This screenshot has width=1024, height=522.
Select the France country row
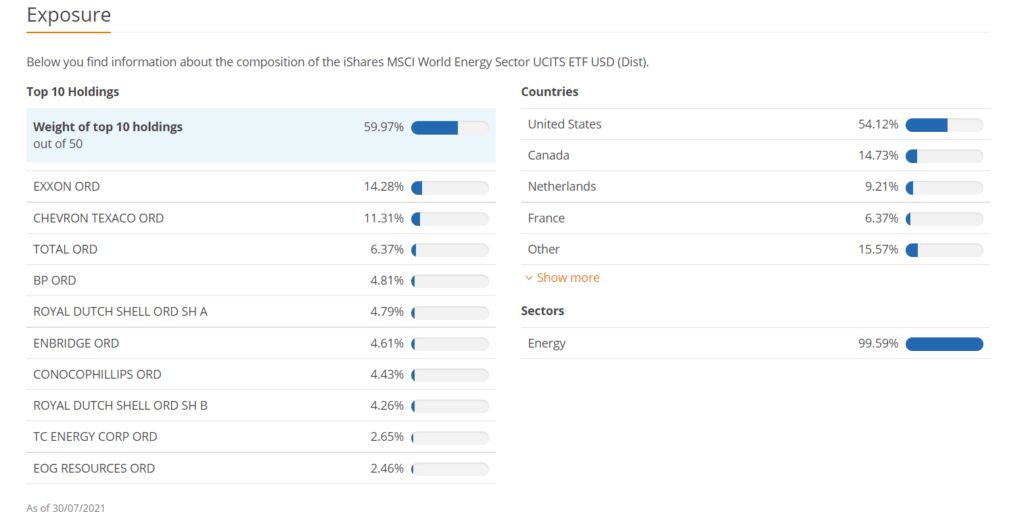coord(755,218)
